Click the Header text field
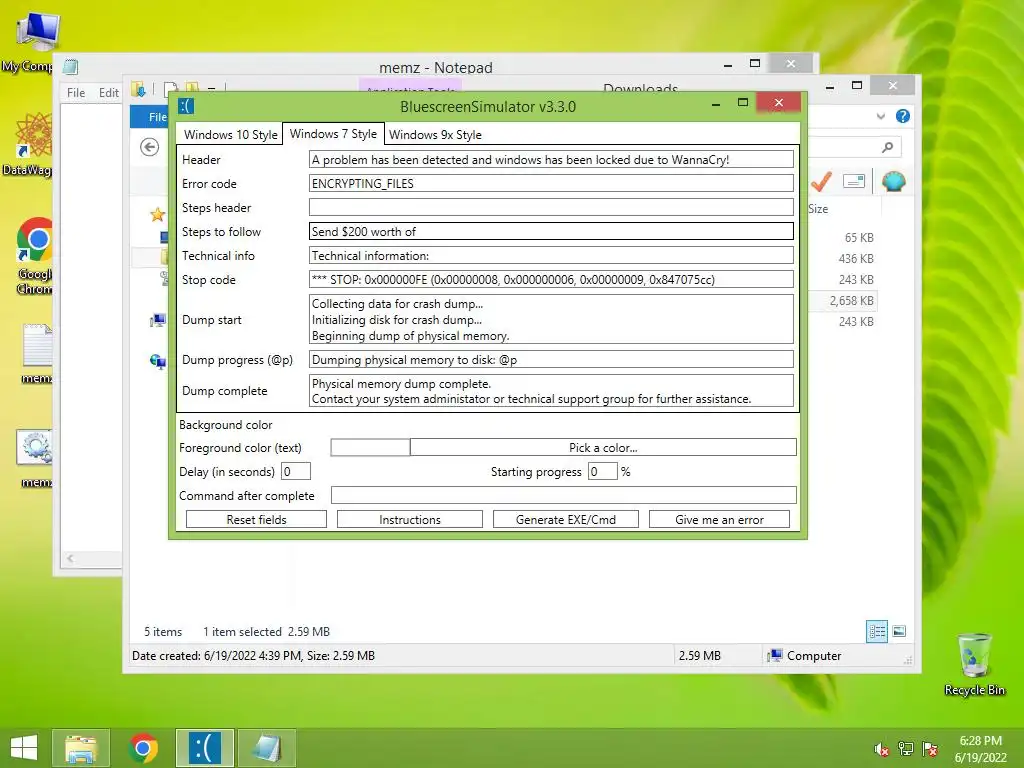Viewport: 1024px width, 768px height. coord(551,159)
